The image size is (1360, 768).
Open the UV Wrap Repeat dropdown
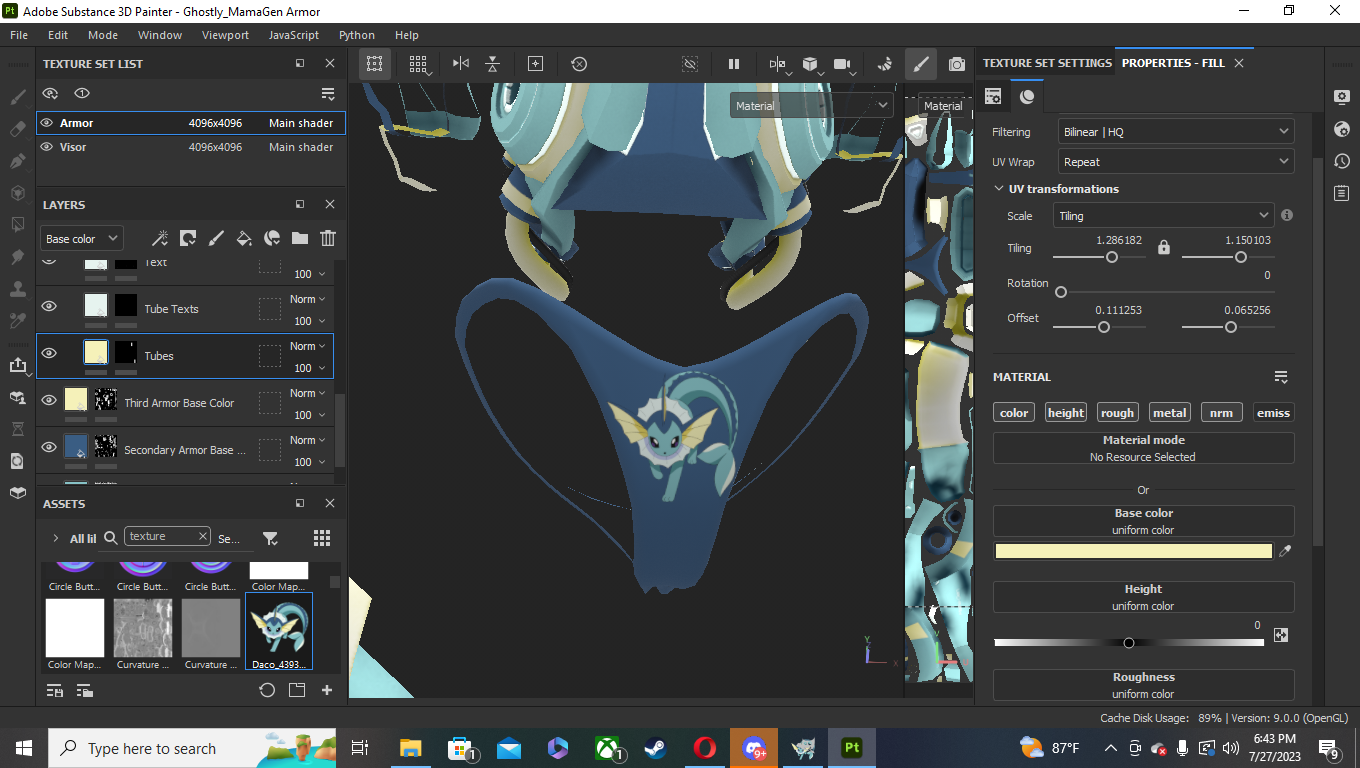[1176, 162]
